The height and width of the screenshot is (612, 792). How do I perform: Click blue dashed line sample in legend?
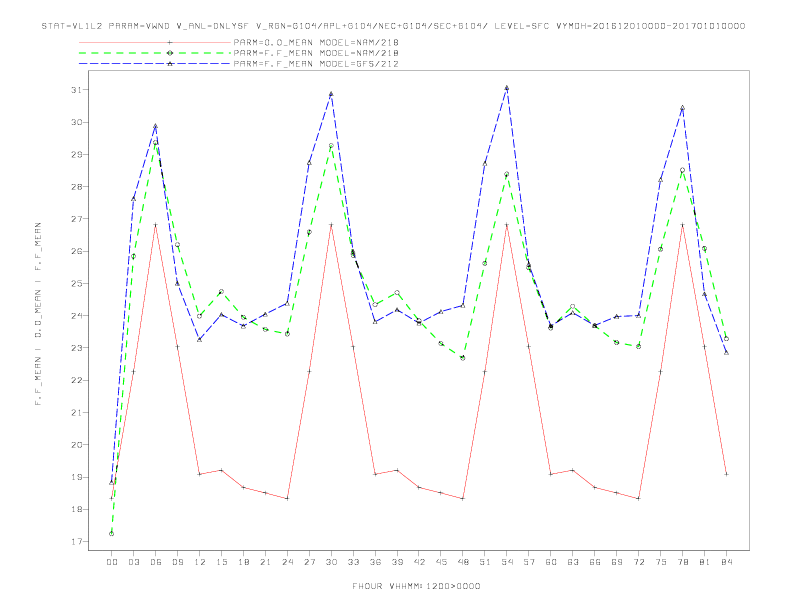tap(155, 64)
